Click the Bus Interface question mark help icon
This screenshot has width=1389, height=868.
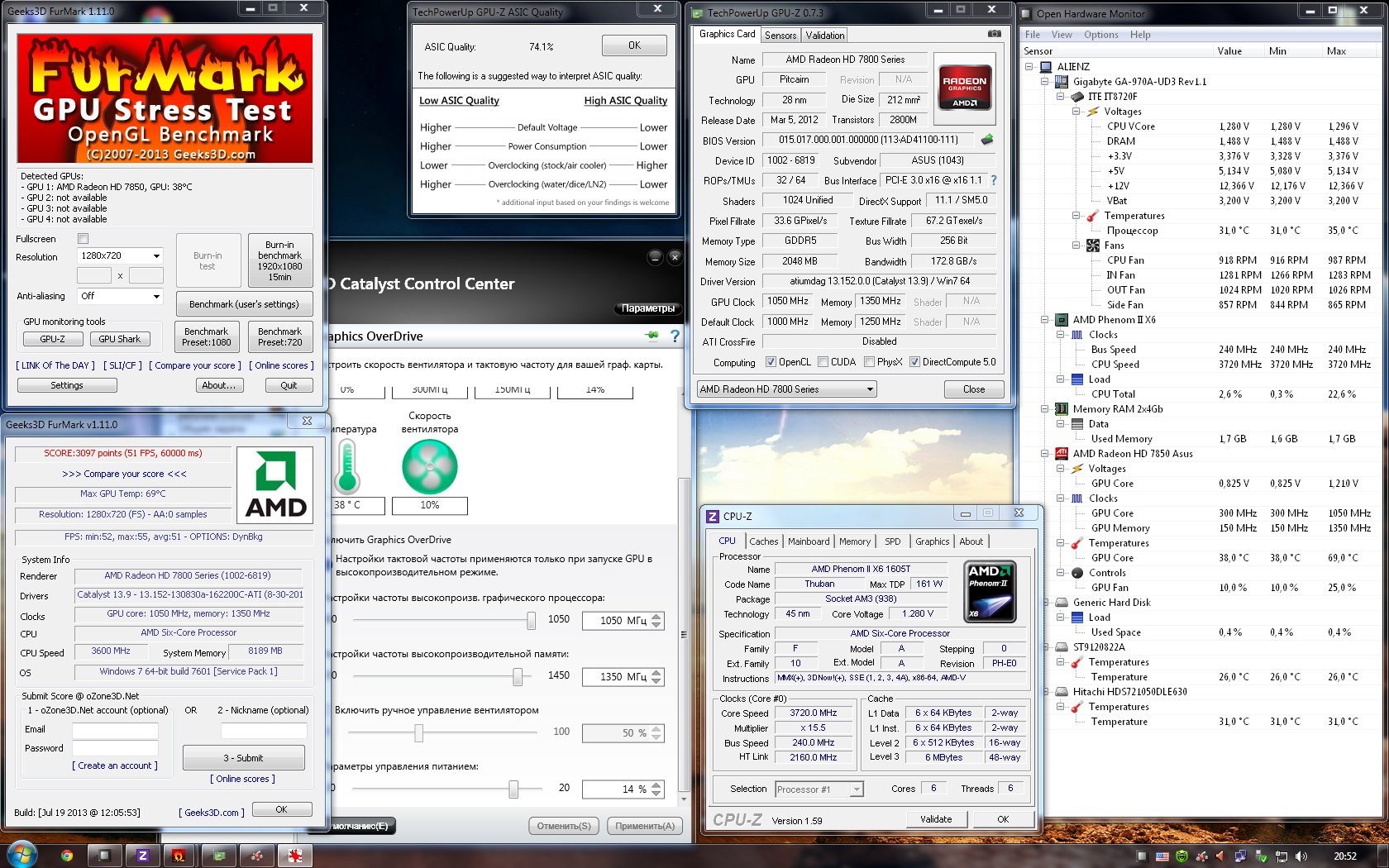click(994, 180)
